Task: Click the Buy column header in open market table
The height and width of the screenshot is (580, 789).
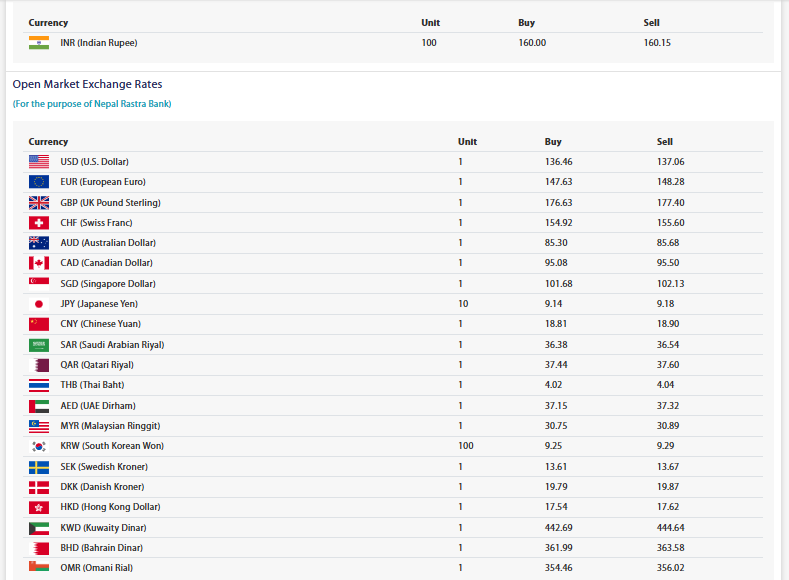Action: 553,141
